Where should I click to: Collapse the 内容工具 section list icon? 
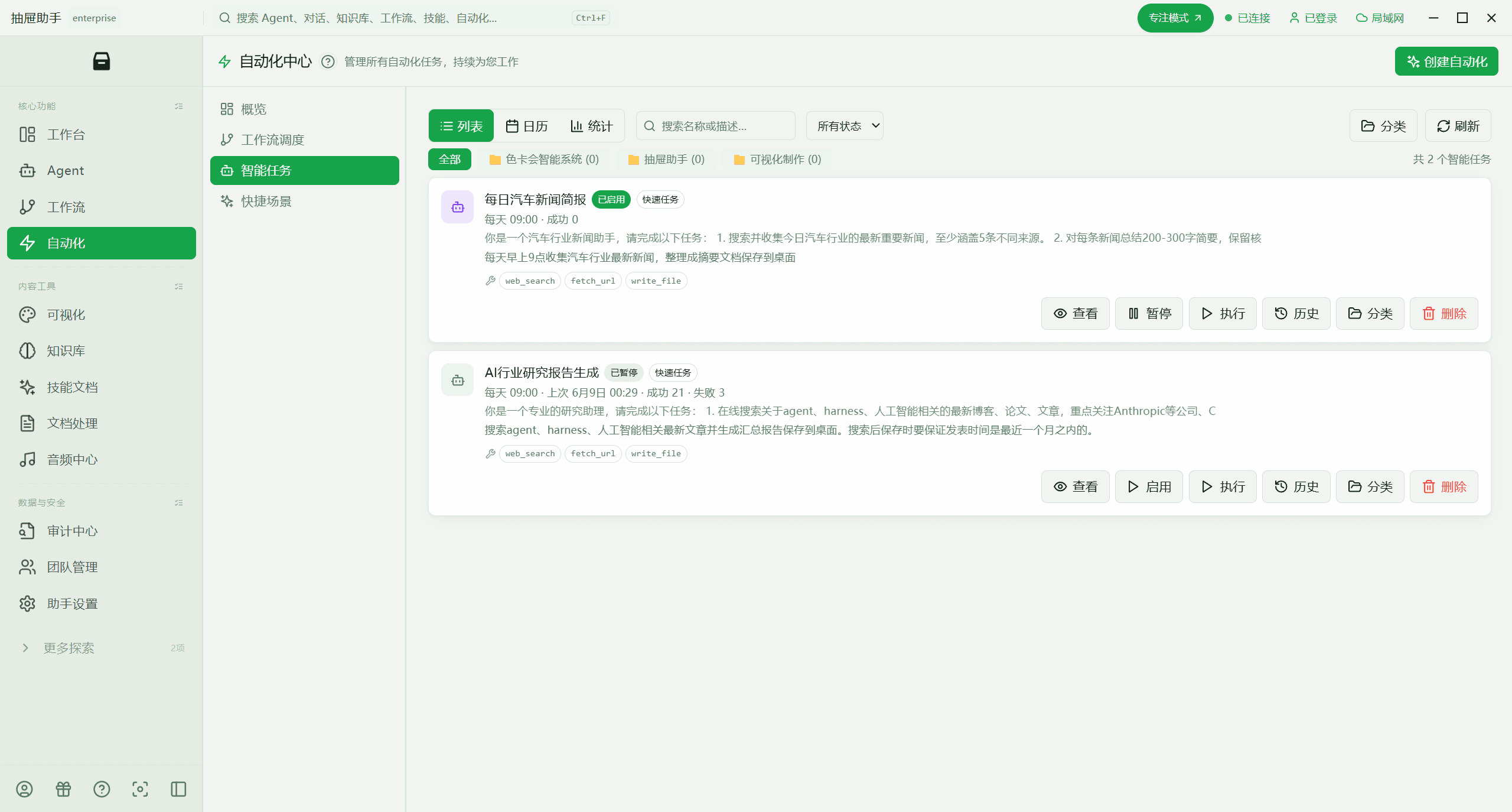pos(179,287)
